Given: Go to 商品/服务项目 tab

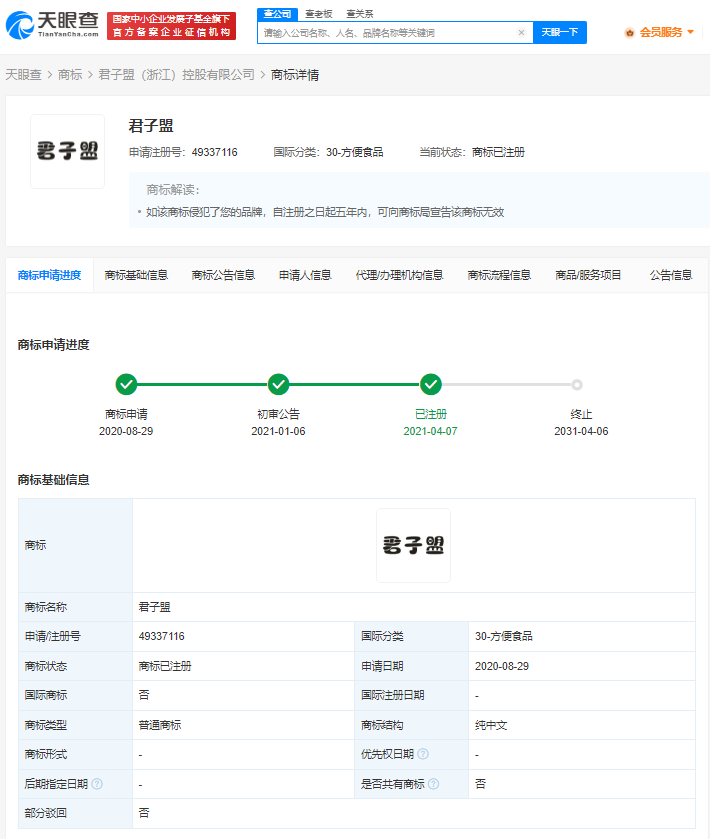Looking at the screenshot, I should (588, 275).
